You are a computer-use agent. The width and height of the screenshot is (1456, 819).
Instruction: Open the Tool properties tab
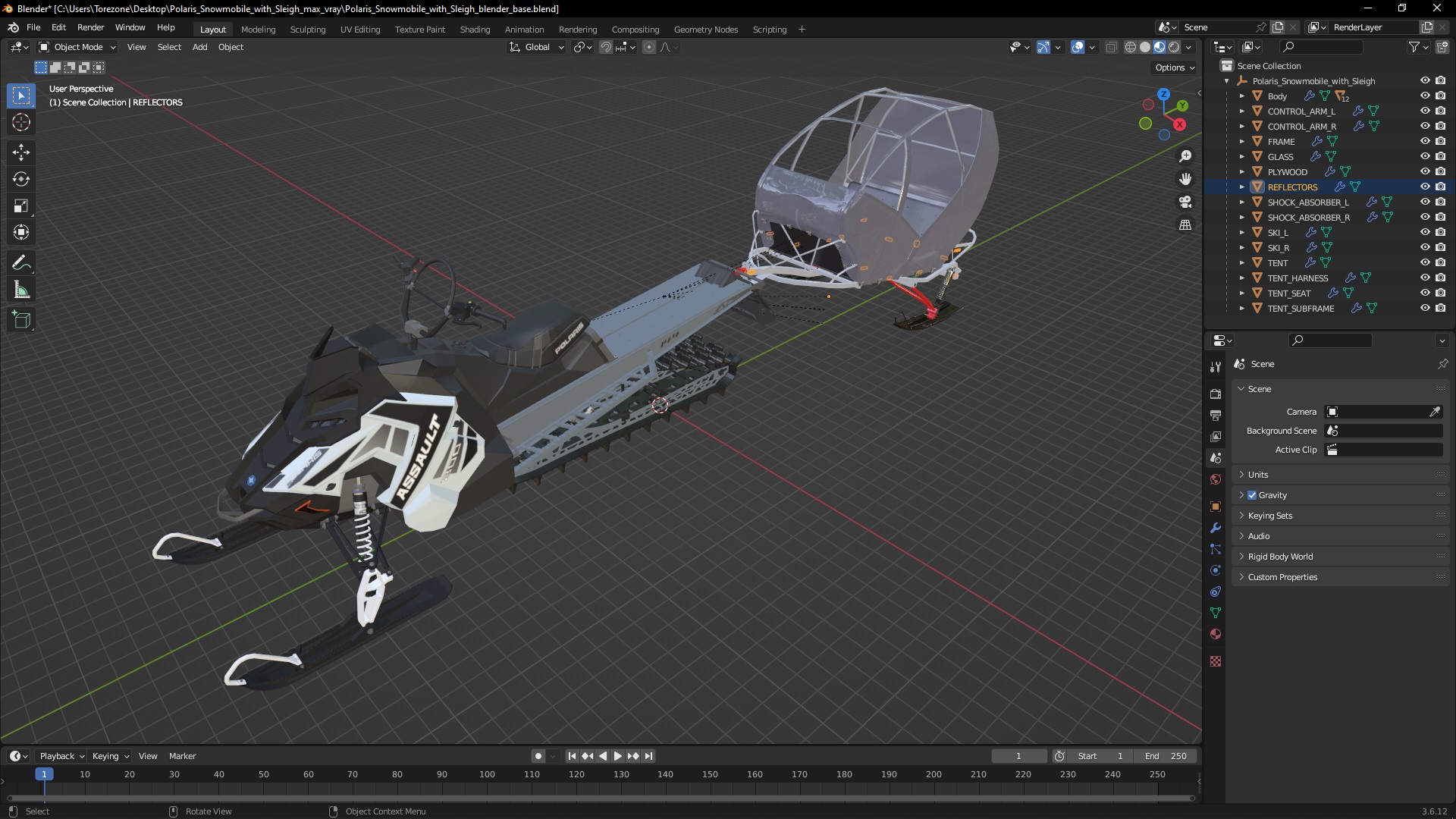(1216, 367)
